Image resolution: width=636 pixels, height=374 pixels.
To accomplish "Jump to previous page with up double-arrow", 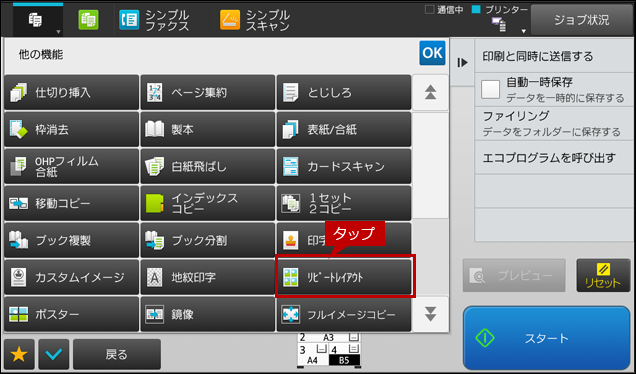I will pyautogui.click(x=430, y=92).
